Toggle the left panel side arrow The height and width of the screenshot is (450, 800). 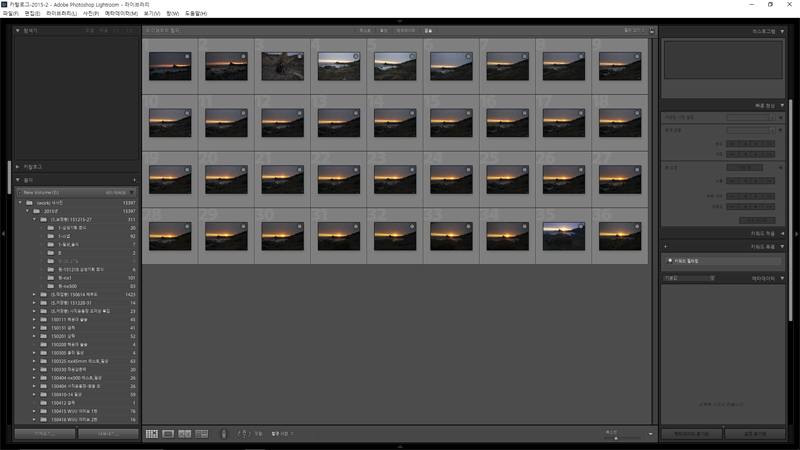[x=4, y=232]
